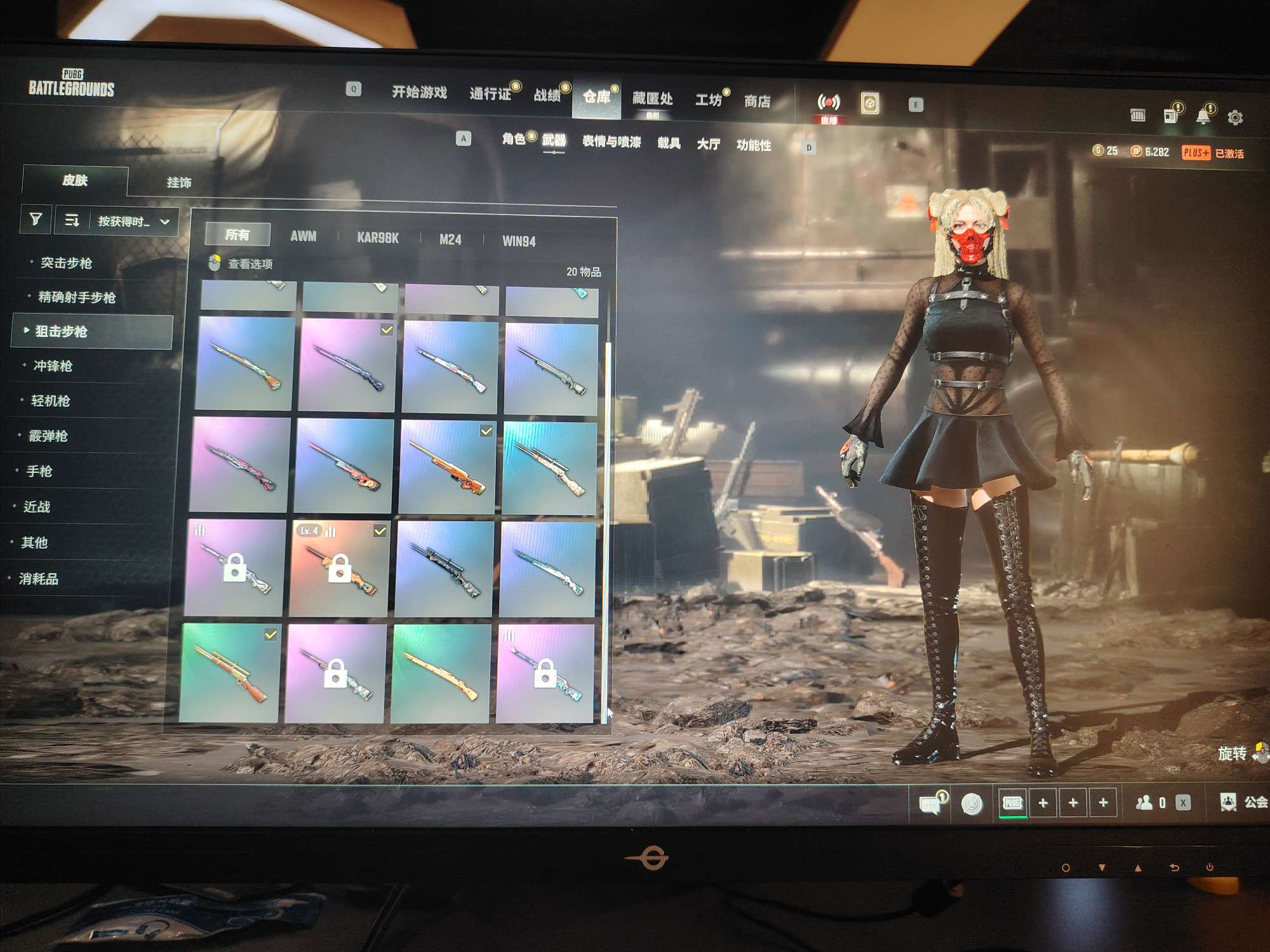
Task: Filter skins by KAR98K
Action: pos(378,238)
